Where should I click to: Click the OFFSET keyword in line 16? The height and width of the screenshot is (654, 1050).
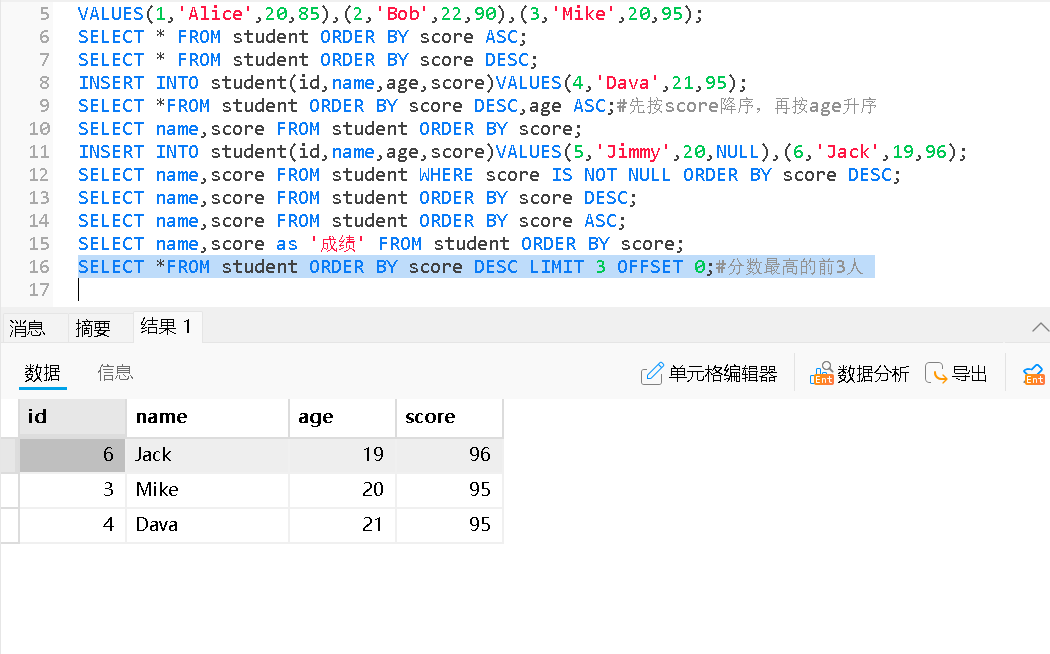coord(650,266)
